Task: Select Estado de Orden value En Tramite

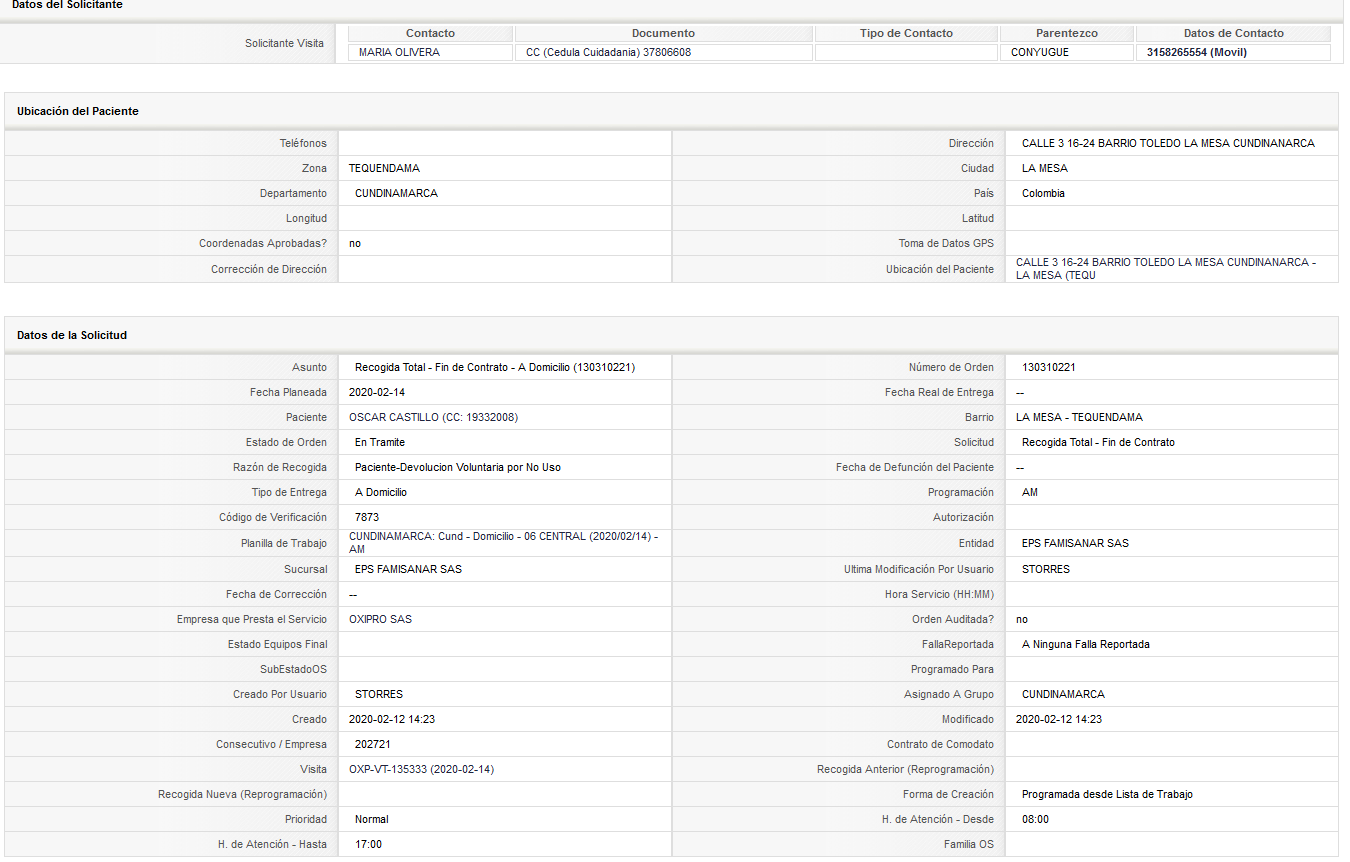Action: click(380, 442)
